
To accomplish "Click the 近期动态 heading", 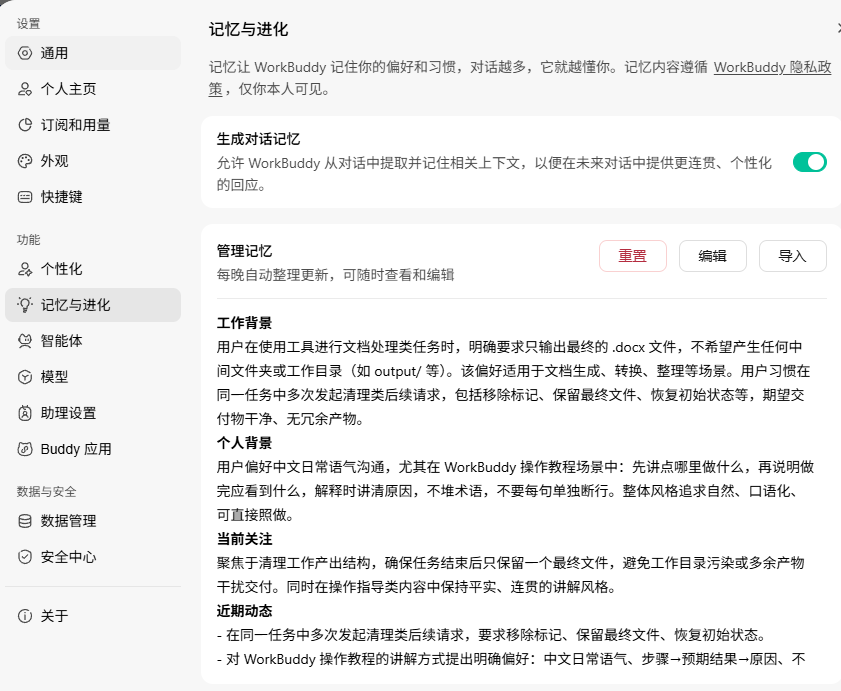I will click(x=245, y=611).
